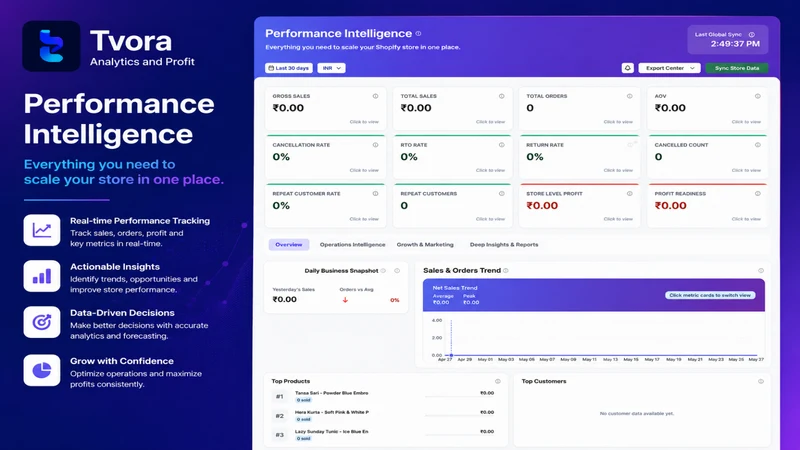This screenshot has width=800, height=450.
Task: Click info icon on Top Products panel
Action: [x=497, y=381]
